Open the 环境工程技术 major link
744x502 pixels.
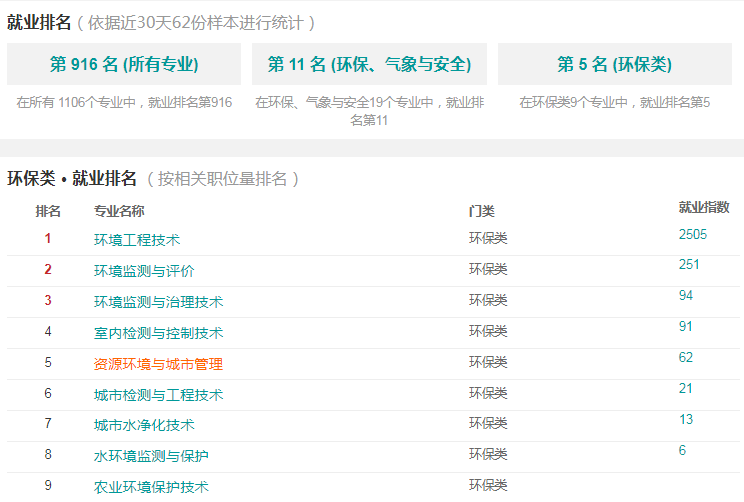(x=137, y=240)
